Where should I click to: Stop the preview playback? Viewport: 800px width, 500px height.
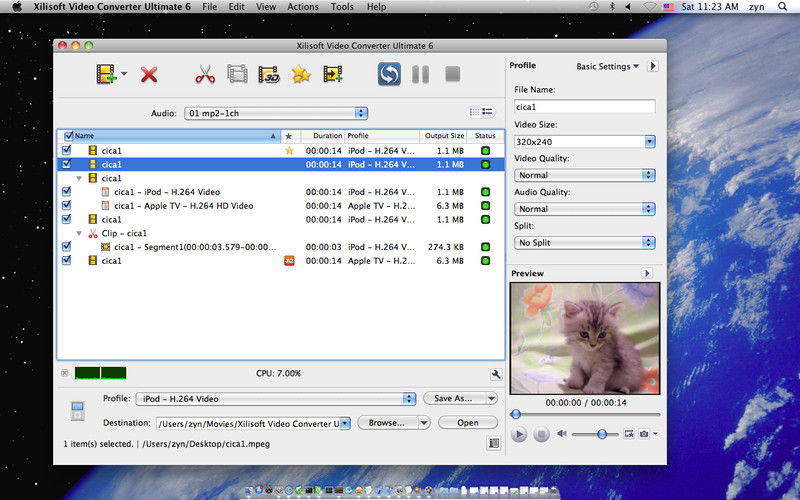[541, 434]
